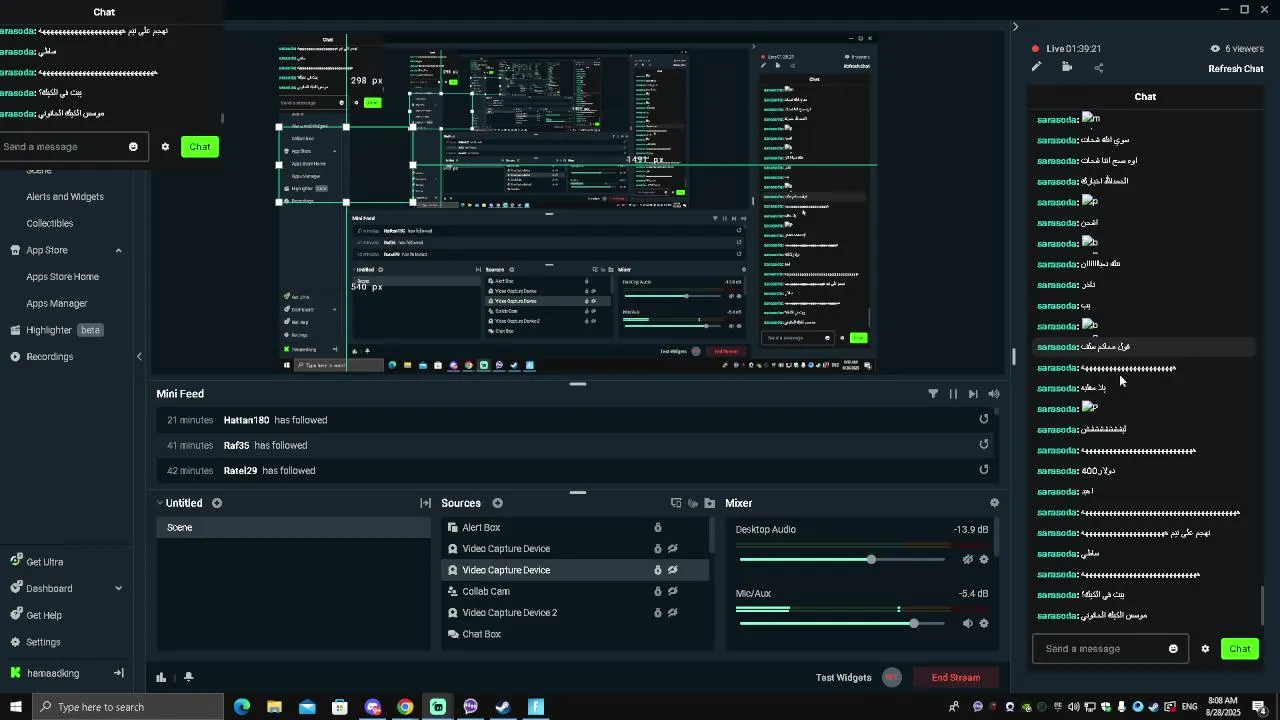The width and height of the screenshot is (1280, 720).
Task: Open the scene transitions icon
Action: [425, 503]
